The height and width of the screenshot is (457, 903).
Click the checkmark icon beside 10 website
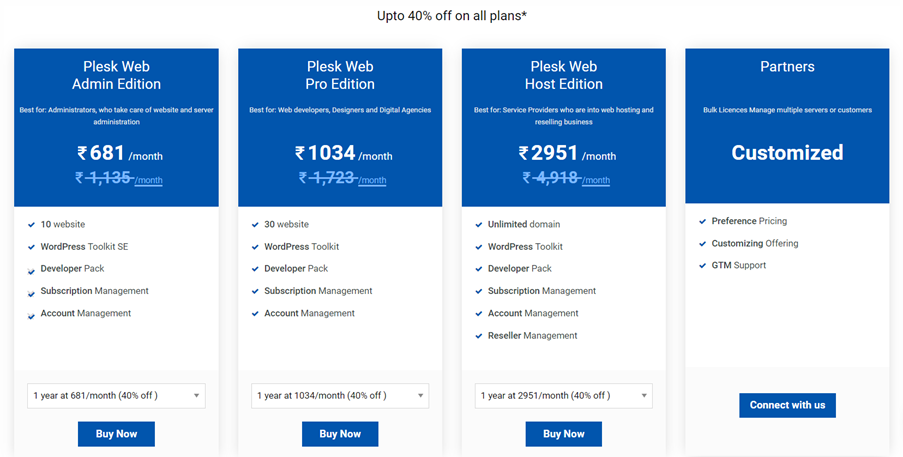[32, 224]
